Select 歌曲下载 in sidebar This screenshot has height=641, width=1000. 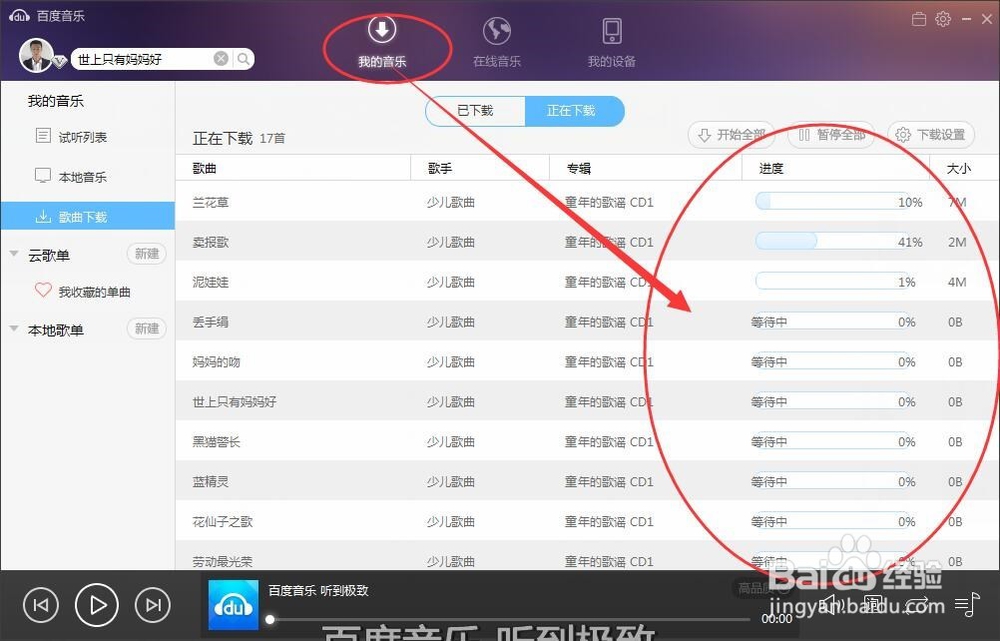[x=87, y=216]
